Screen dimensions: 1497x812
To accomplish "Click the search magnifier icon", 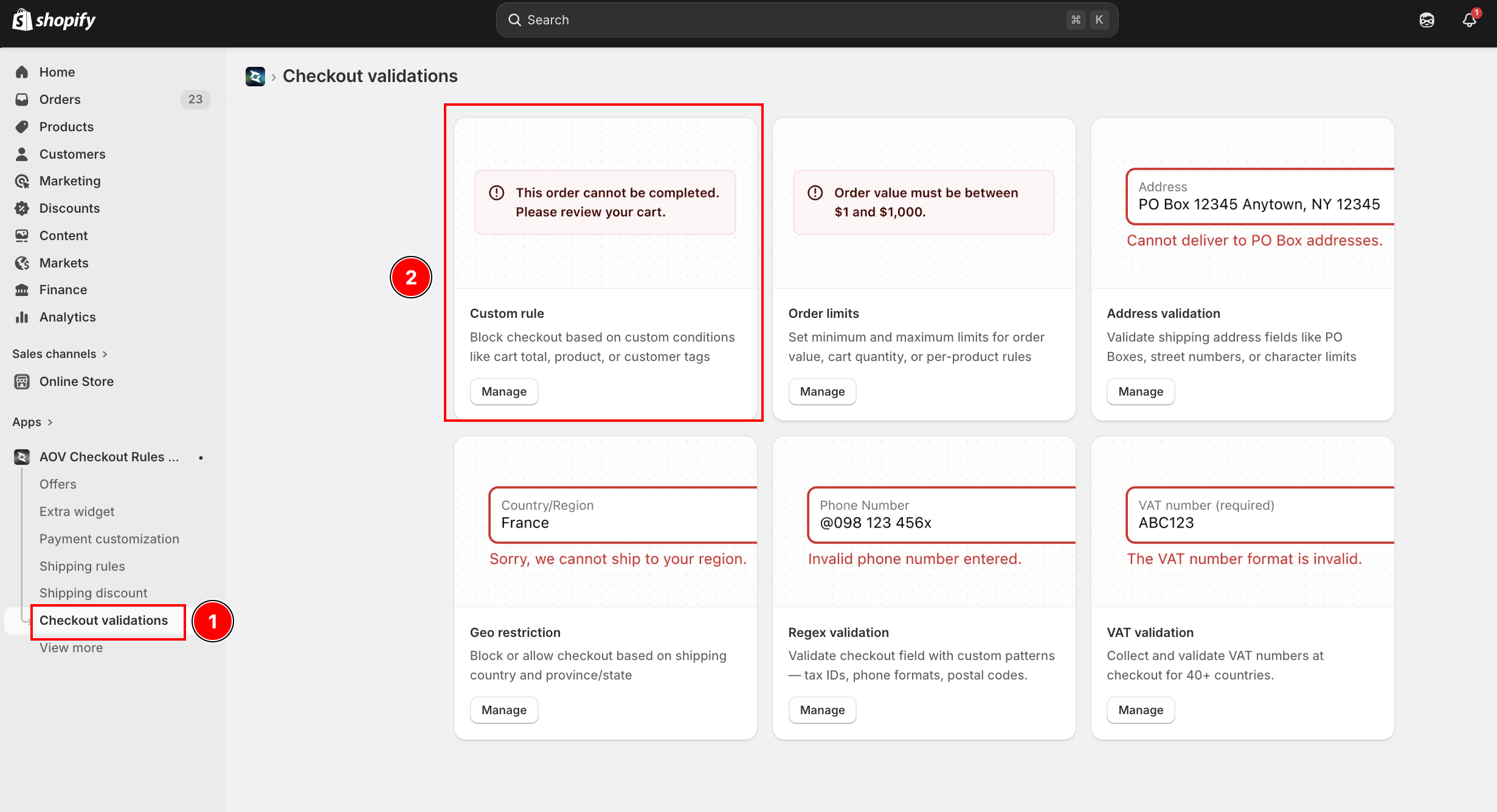I will [x=514, y=20].
